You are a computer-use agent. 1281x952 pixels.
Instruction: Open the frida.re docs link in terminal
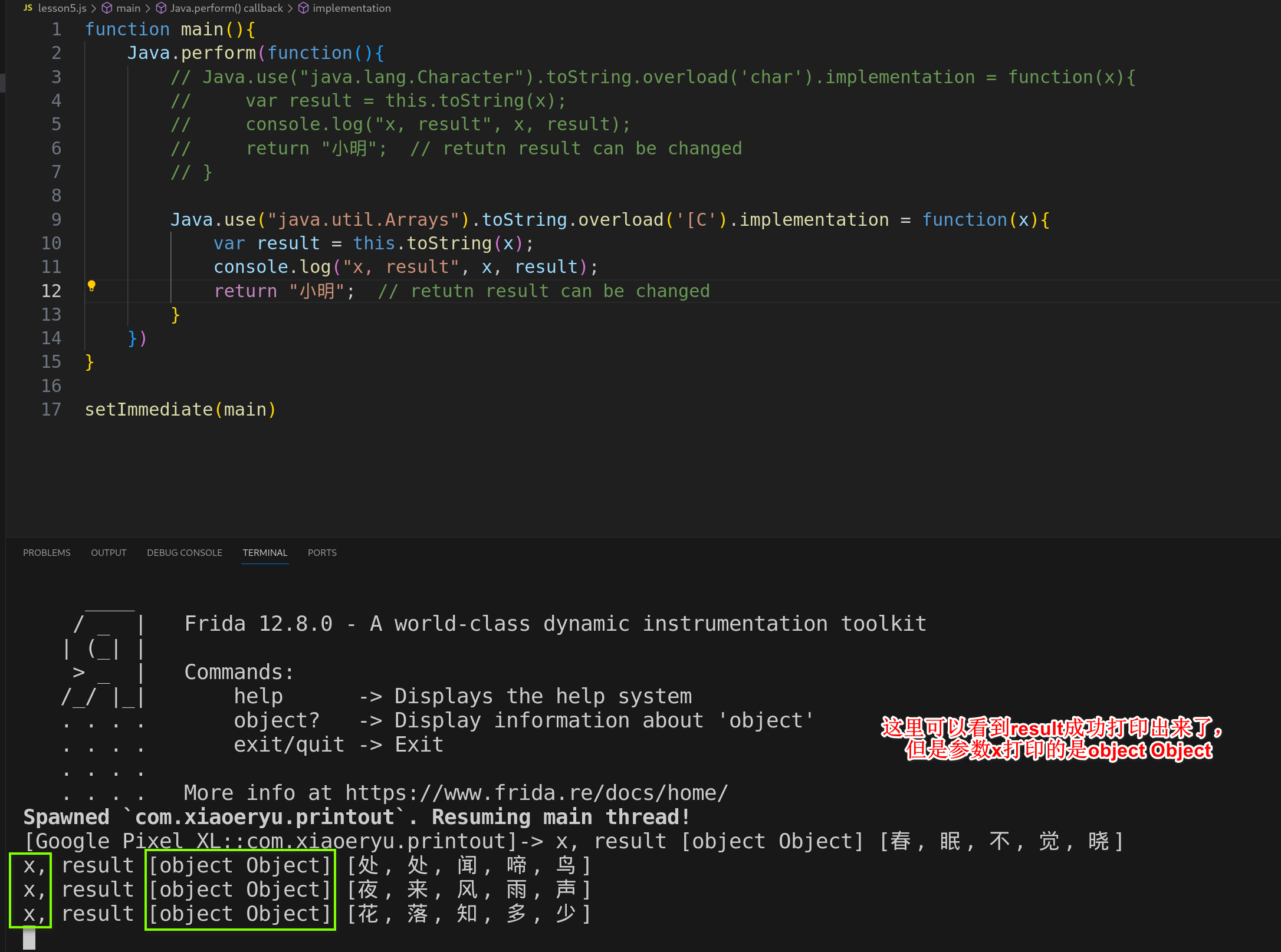[x=537, y=793]
